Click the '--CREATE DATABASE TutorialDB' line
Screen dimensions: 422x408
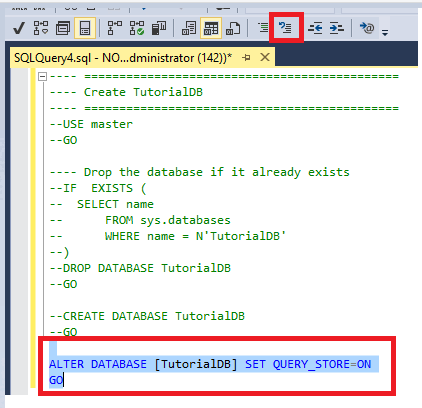[x=147, y=316]
